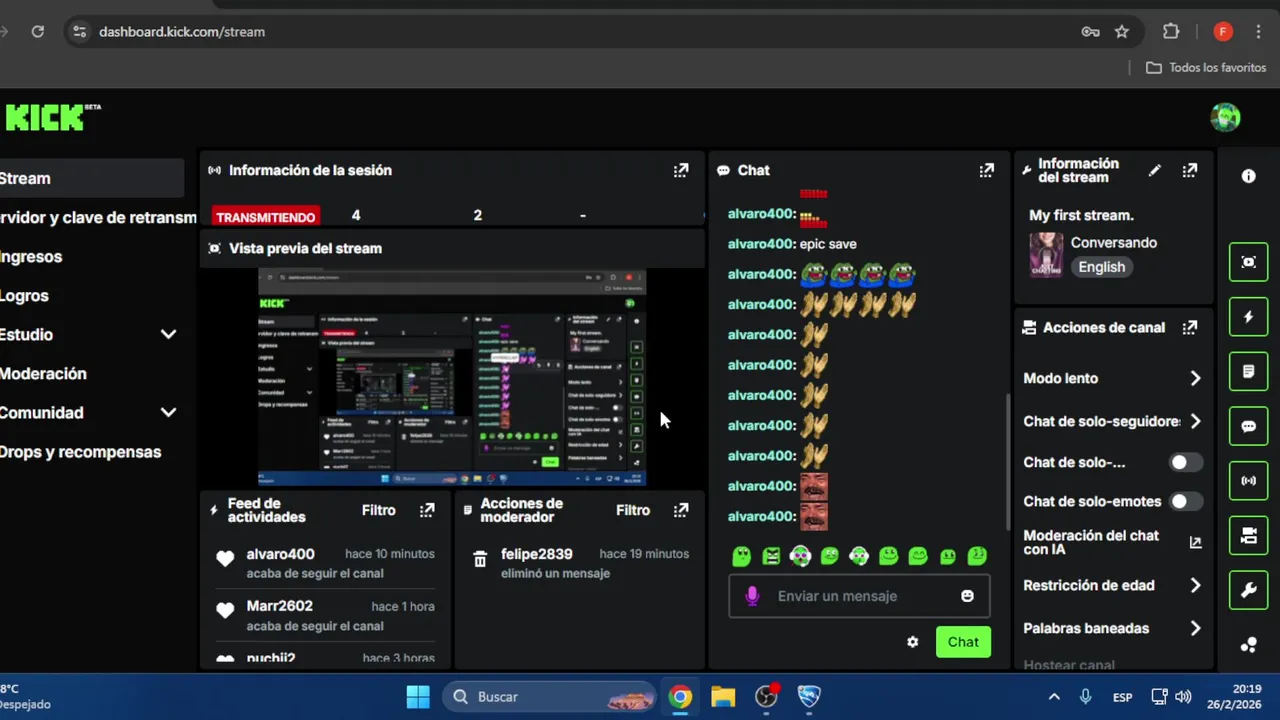Toggle the Chat de solo-... switch
Image resolution: width=1280 pixels, height=720 pixels.
pos(1186,462)
